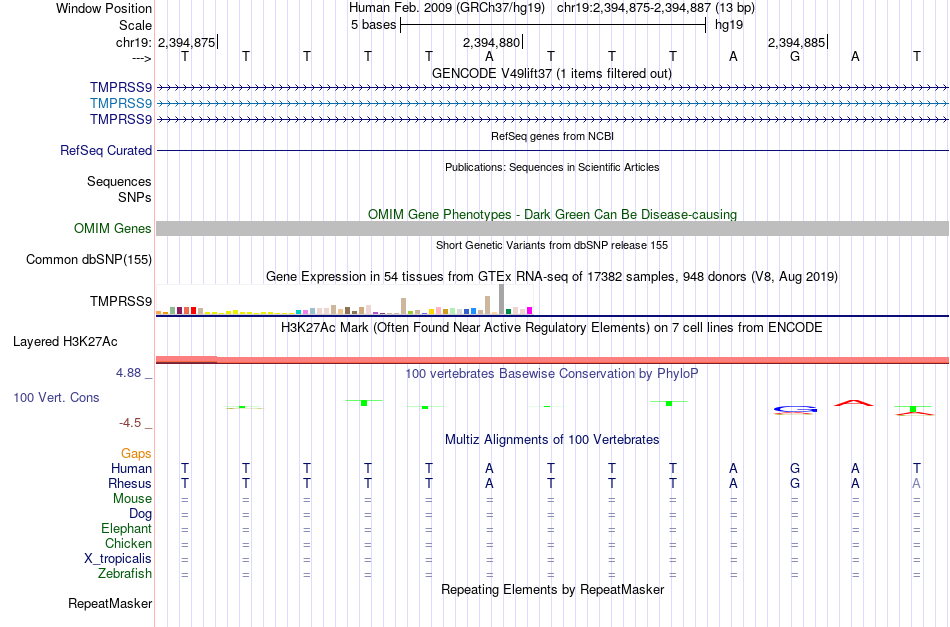Image resolution: width=950 pixels, height=627 pixels.
Task: Click the 5 bases scale bar
Action: pyautogui.click(x=553, y=25)
